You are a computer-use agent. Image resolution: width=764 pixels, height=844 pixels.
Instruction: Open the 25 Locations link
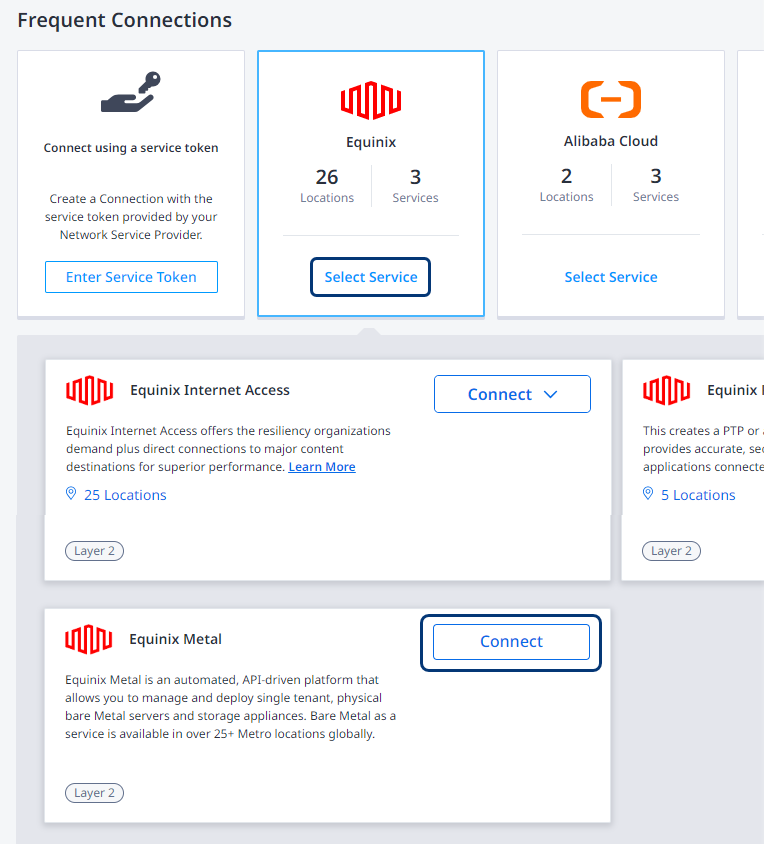pyautogui.click(x=125, y=495)
